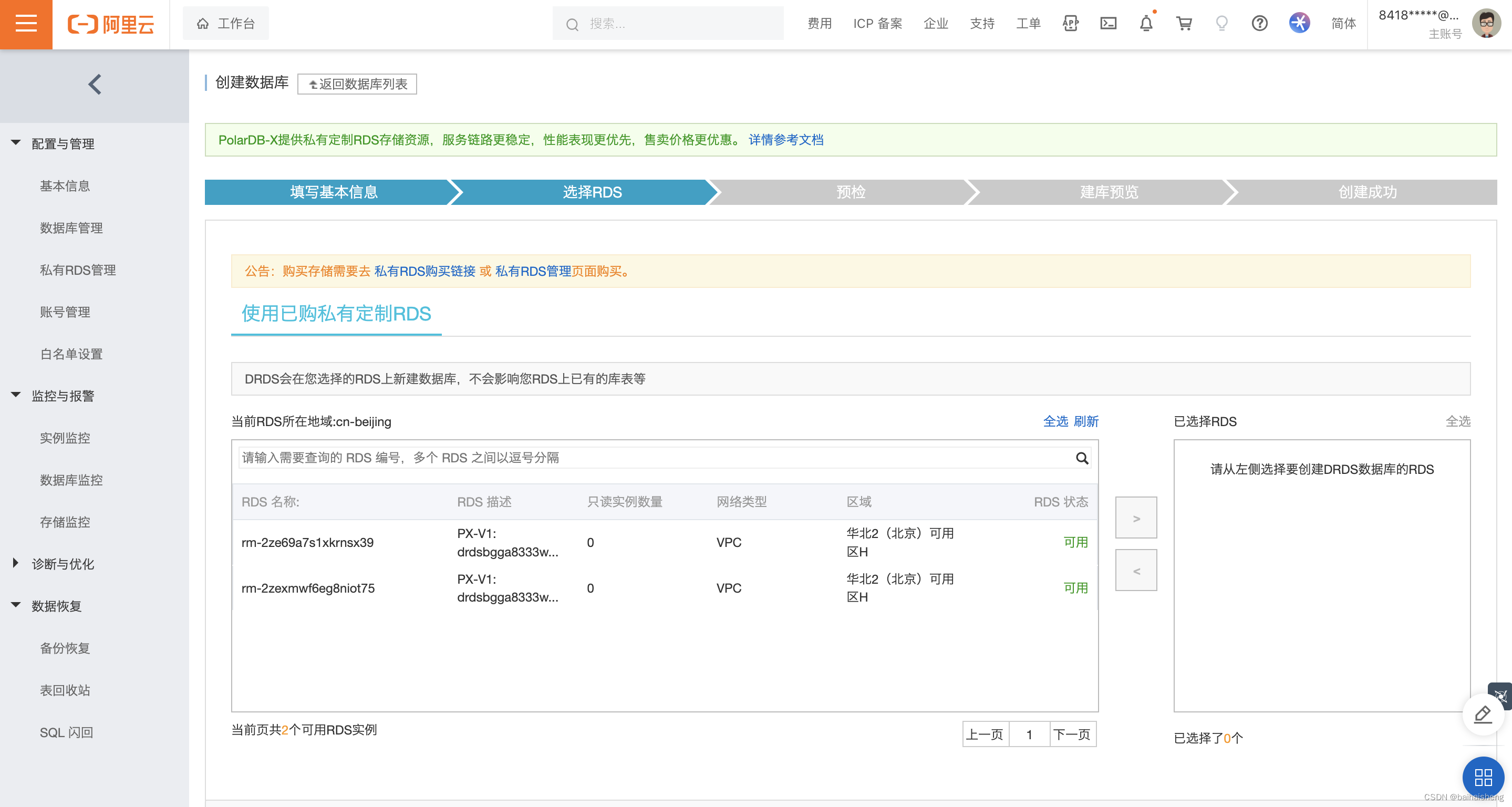Open 工单 menu
This screenshot has height=807, width=1512.
pyautogui.click(x=1028, y=24)
